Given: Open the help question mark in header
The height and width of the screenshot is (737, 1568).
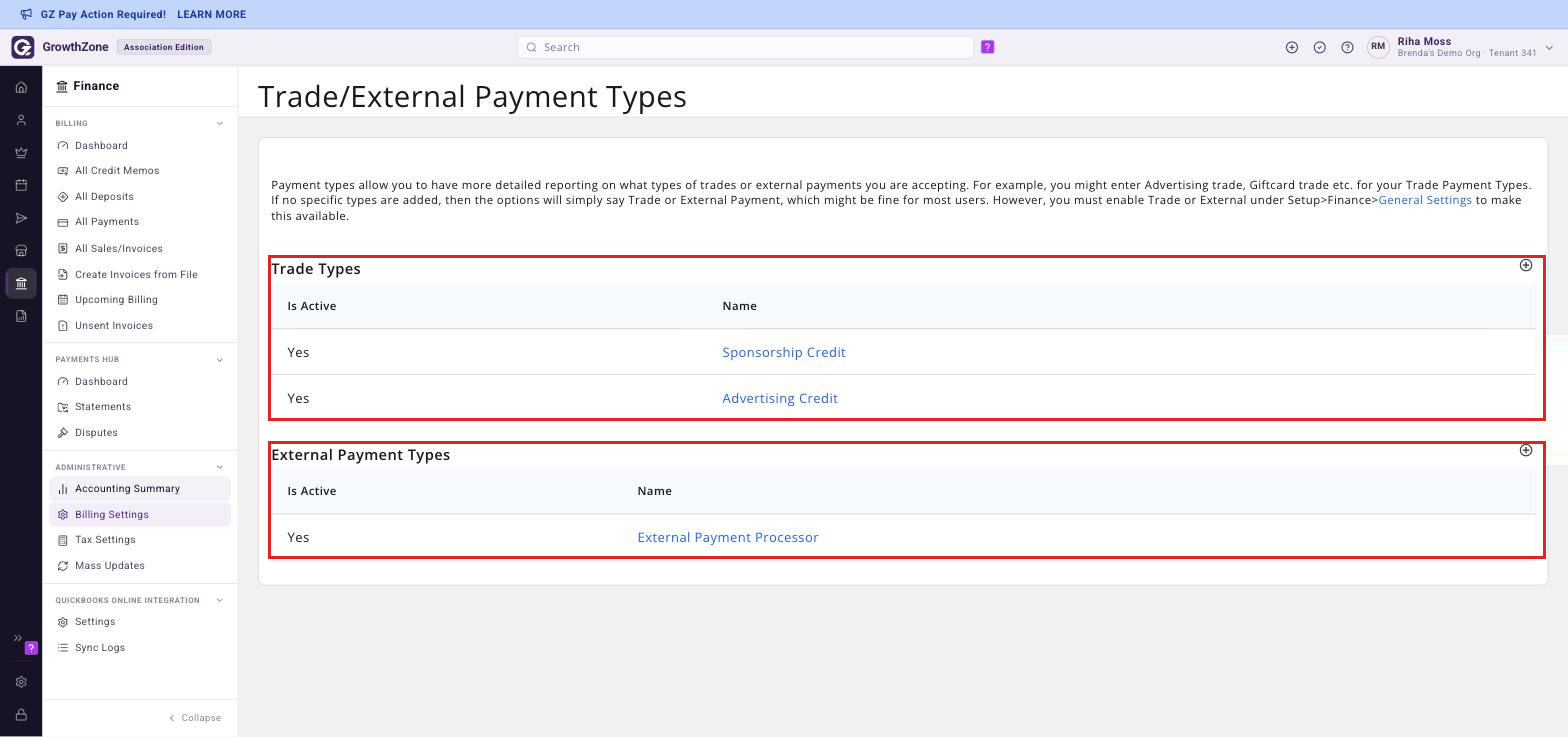Looking at the screenshot, I should tap(1348, 47).
